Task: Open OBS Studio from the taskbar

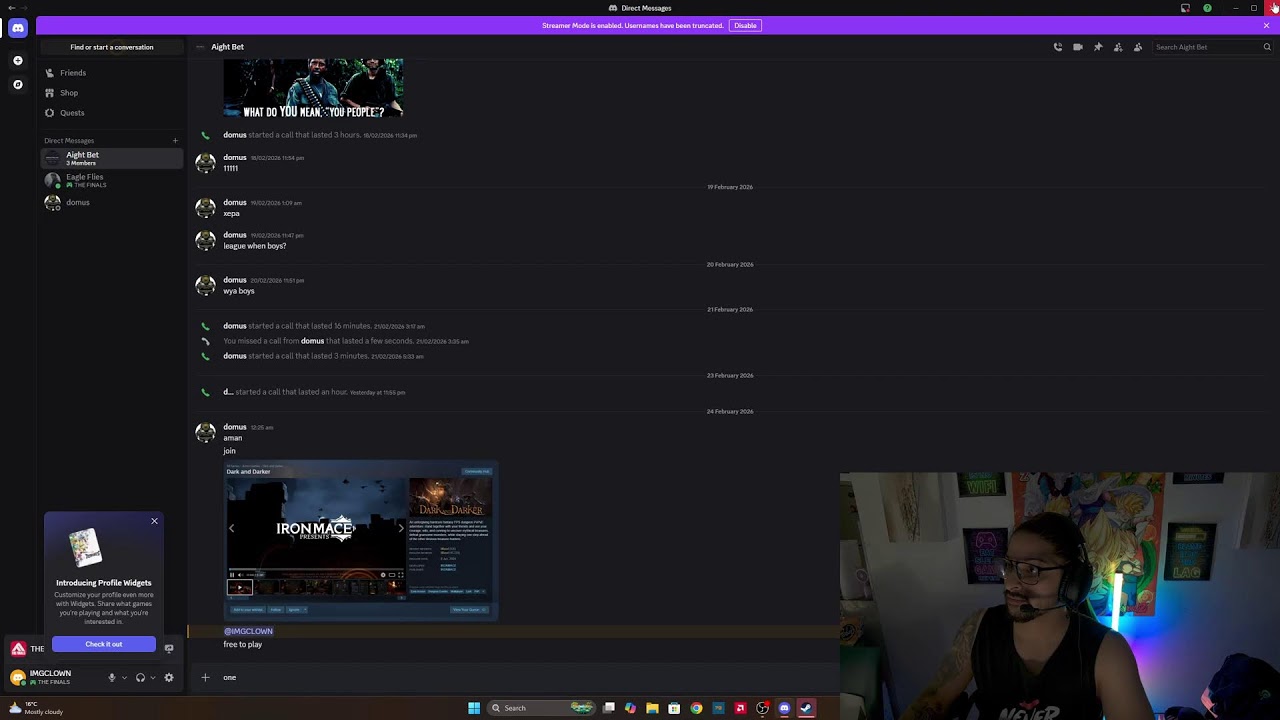Action: point(762,708)
